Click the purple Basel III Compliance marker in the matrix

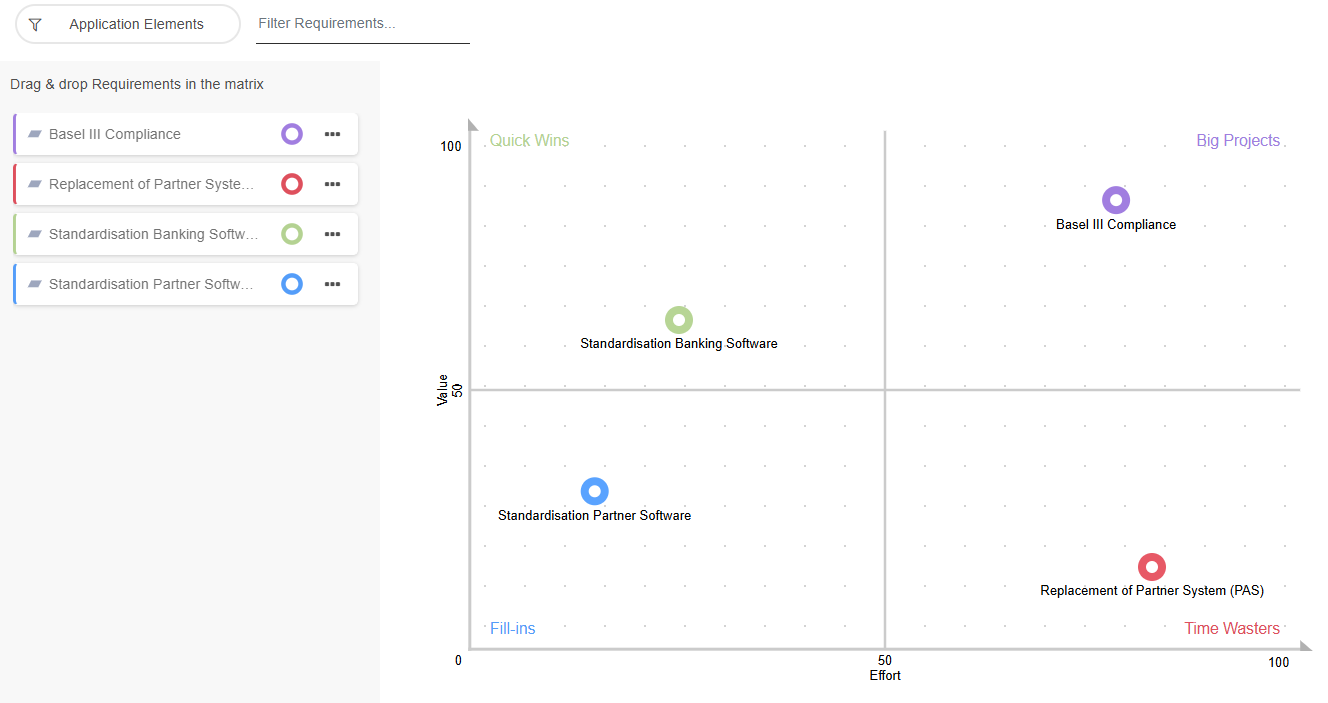click(1116, 200)
